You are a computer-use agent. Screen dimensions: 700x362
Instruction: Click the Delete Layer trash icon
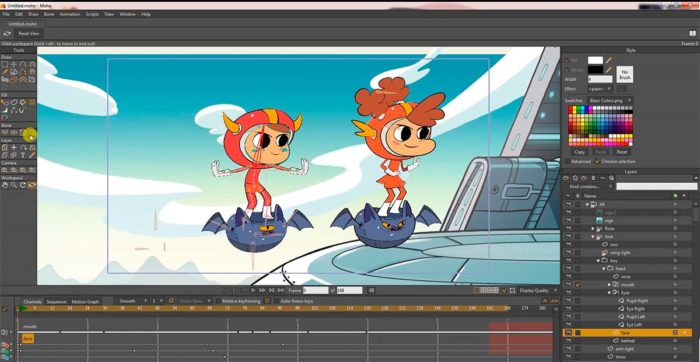593,178
